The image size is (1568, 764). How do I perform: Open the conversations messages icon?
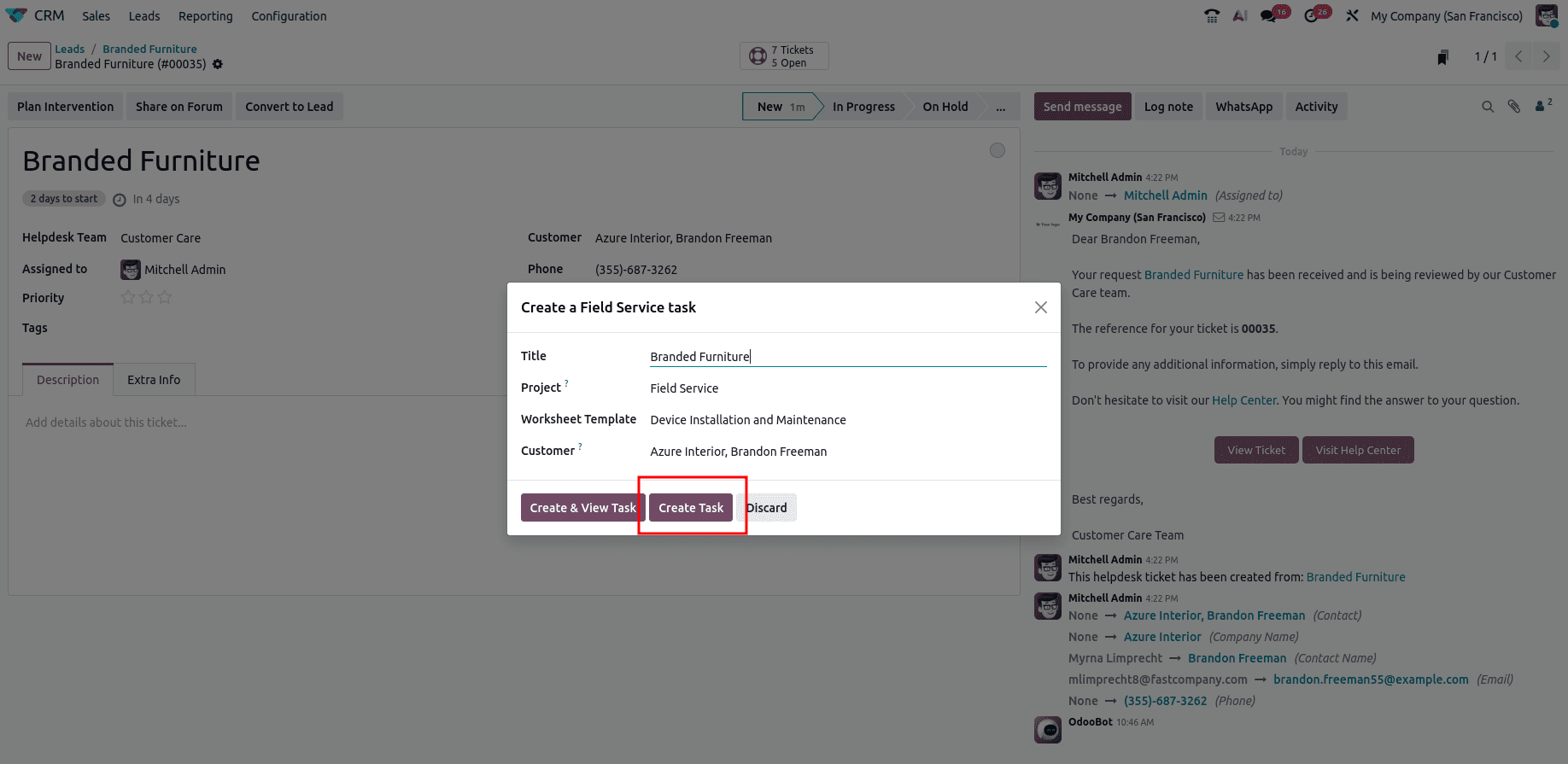pyautogui.click(x=1268, y=15)
